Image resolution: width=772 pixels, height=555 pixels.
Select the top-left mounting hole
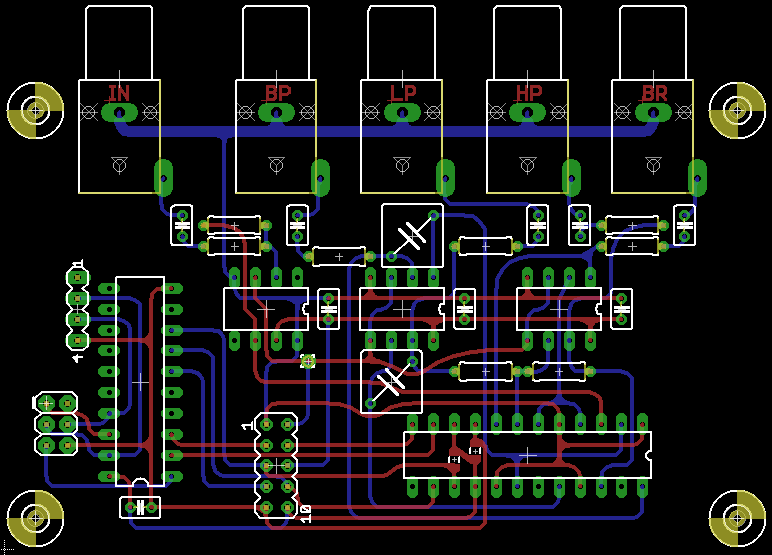[x=35, y=108]
